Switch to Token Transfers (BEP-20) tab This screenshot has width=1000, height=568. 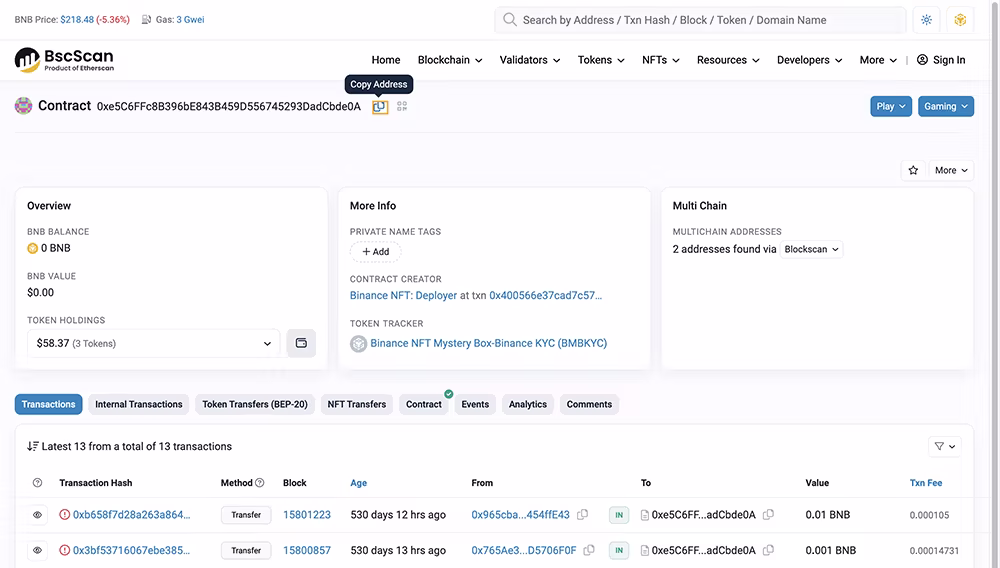click(x=255, y=404)
